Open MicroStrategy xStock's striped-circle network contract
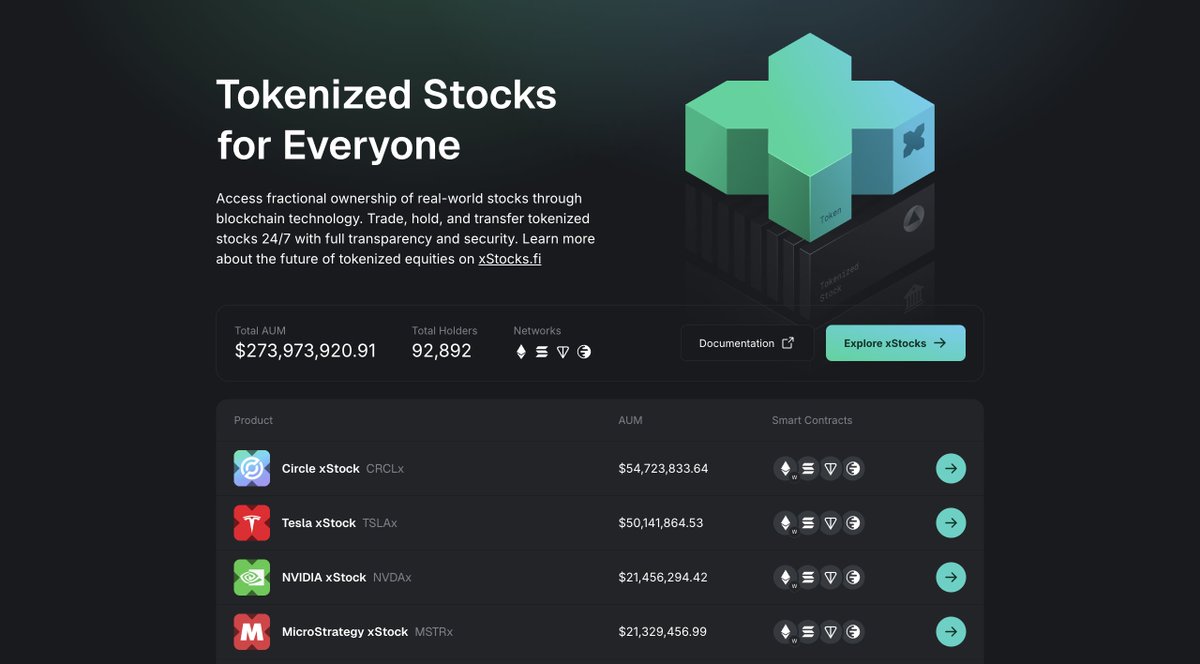Image resolution: width=1200 pixels, height=664 pixels. (853, 631)
